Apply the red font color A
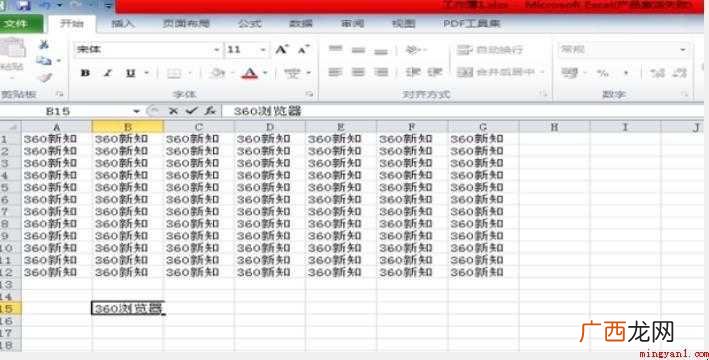Viewport: 709px width, 360px height. pyautogui.click(x=249, y=73)
